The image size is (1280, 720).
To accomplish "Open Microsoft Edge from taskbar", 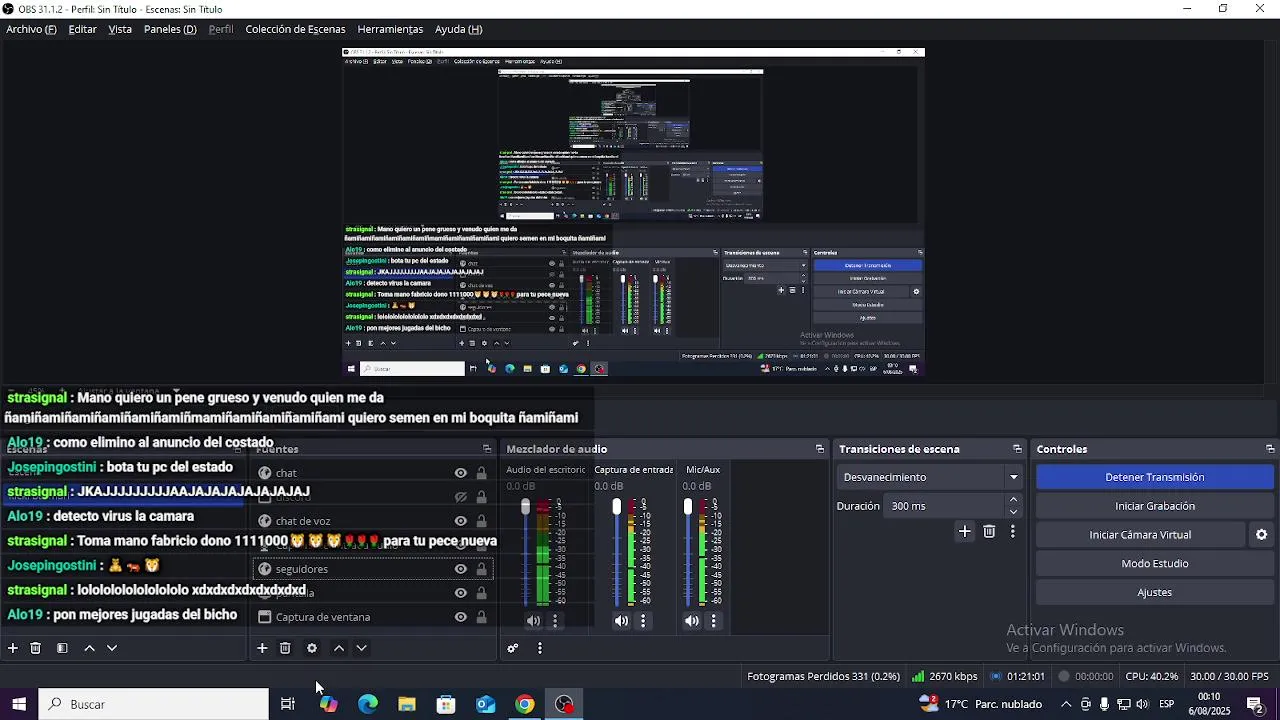I will [x=368, y=704].
